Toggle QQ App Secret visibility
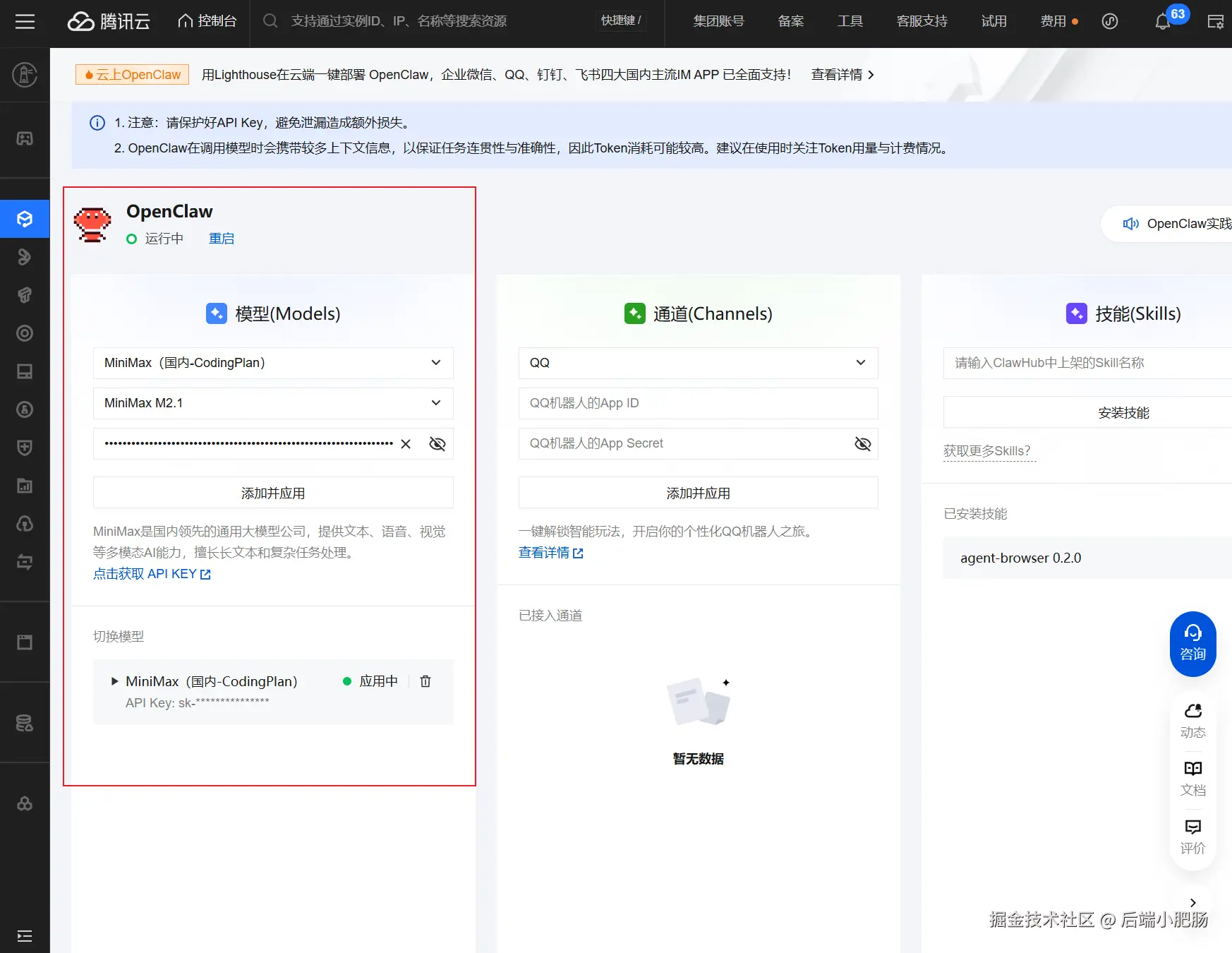1232x953 pixels. (x=863, y=444)
